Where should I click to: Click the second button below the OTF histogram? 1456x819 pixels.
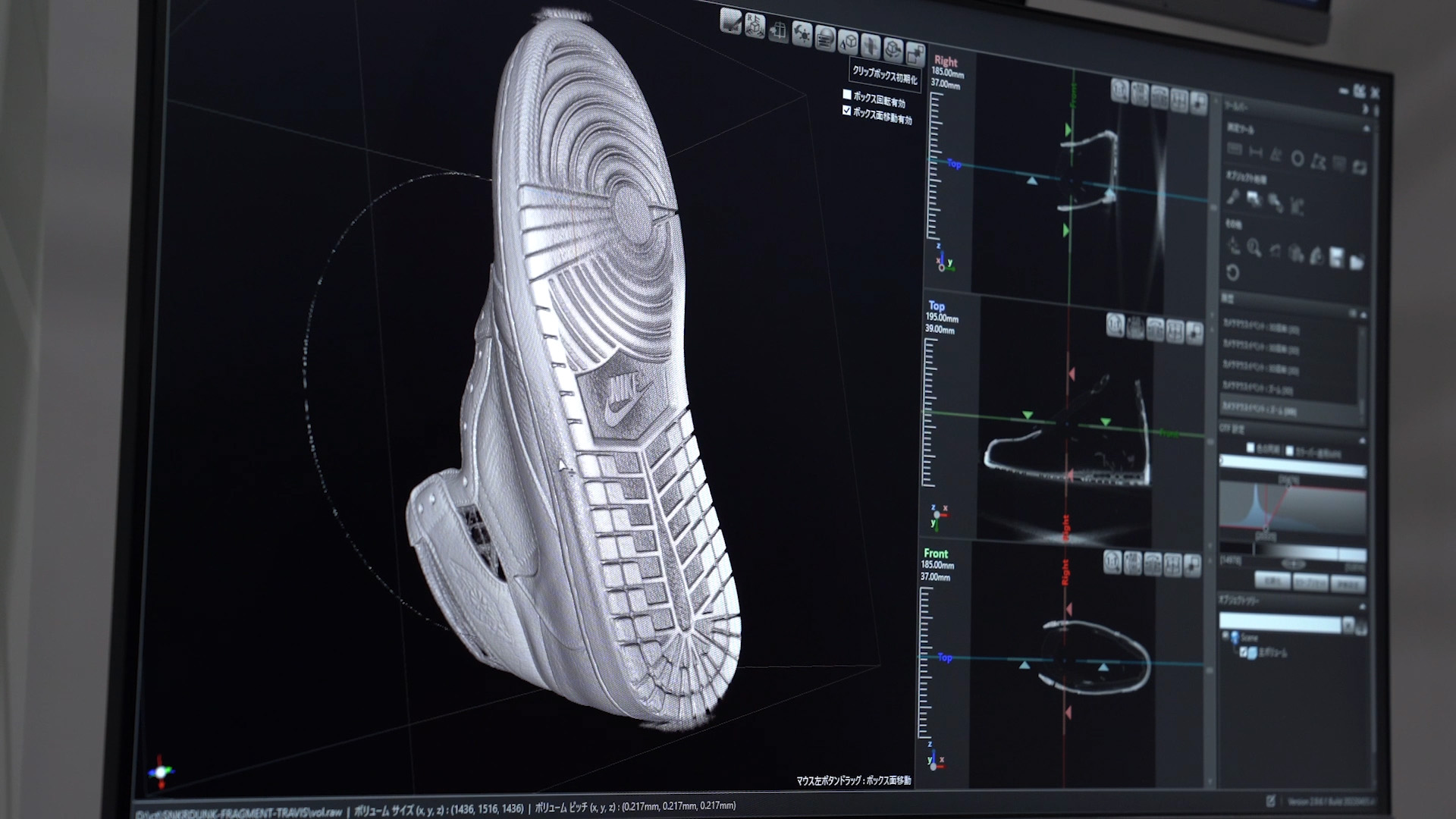(1310, 583)
